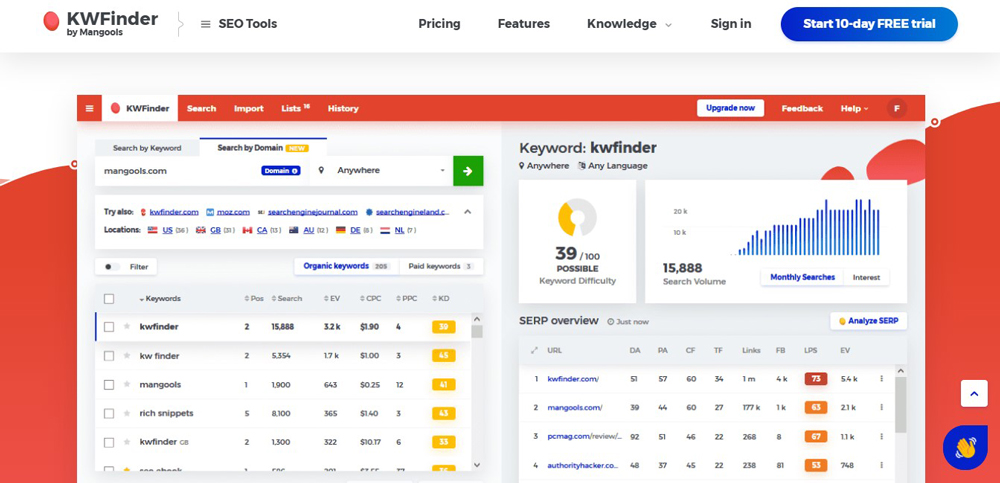Expand the SERP overview table icon
Screen dimensions: 1000x483
click(x=534, y=350)
